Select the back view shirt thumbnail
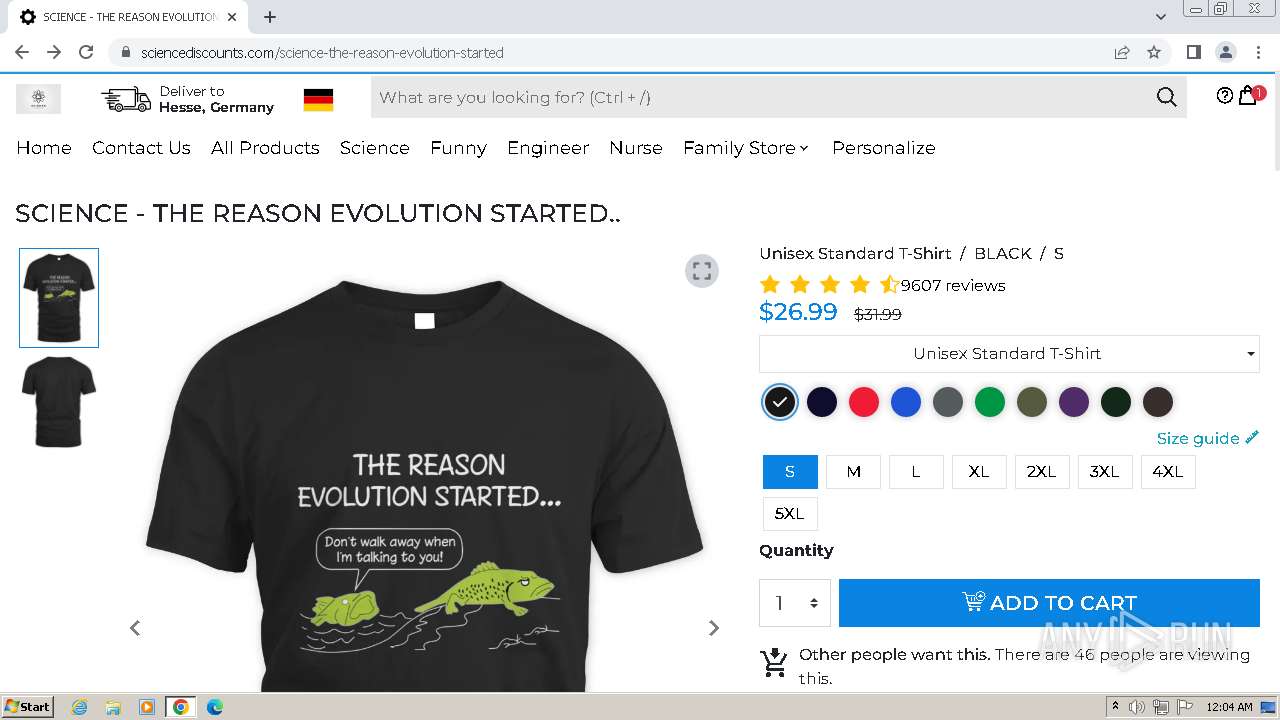1280x720 pixels. click(x=59, y=402)
